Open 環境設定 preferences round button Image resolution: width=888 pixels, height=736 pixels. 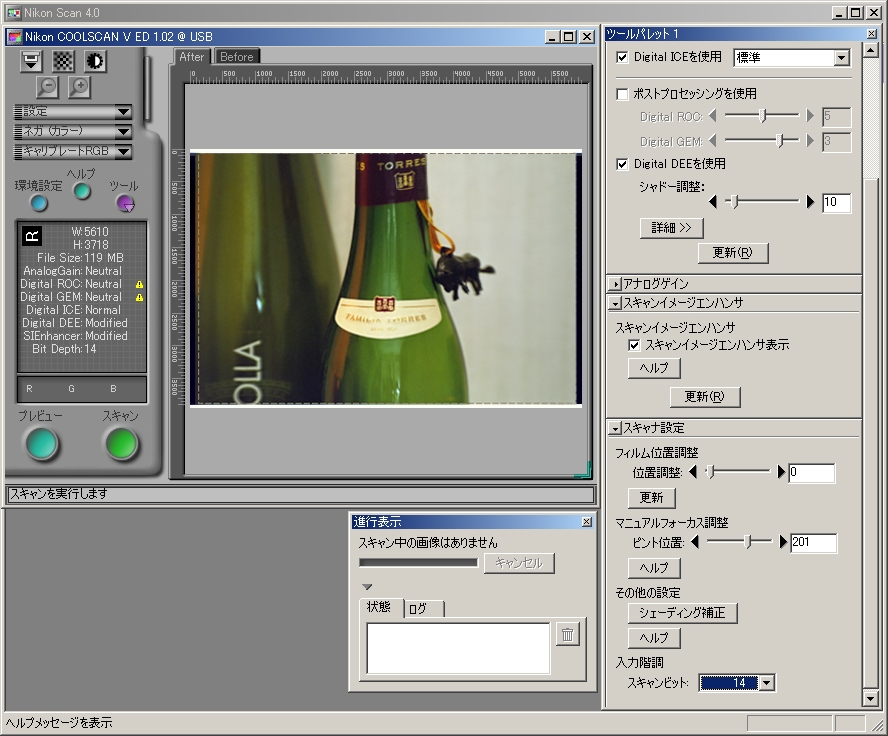pyautogui.click(x=39, y=202)
